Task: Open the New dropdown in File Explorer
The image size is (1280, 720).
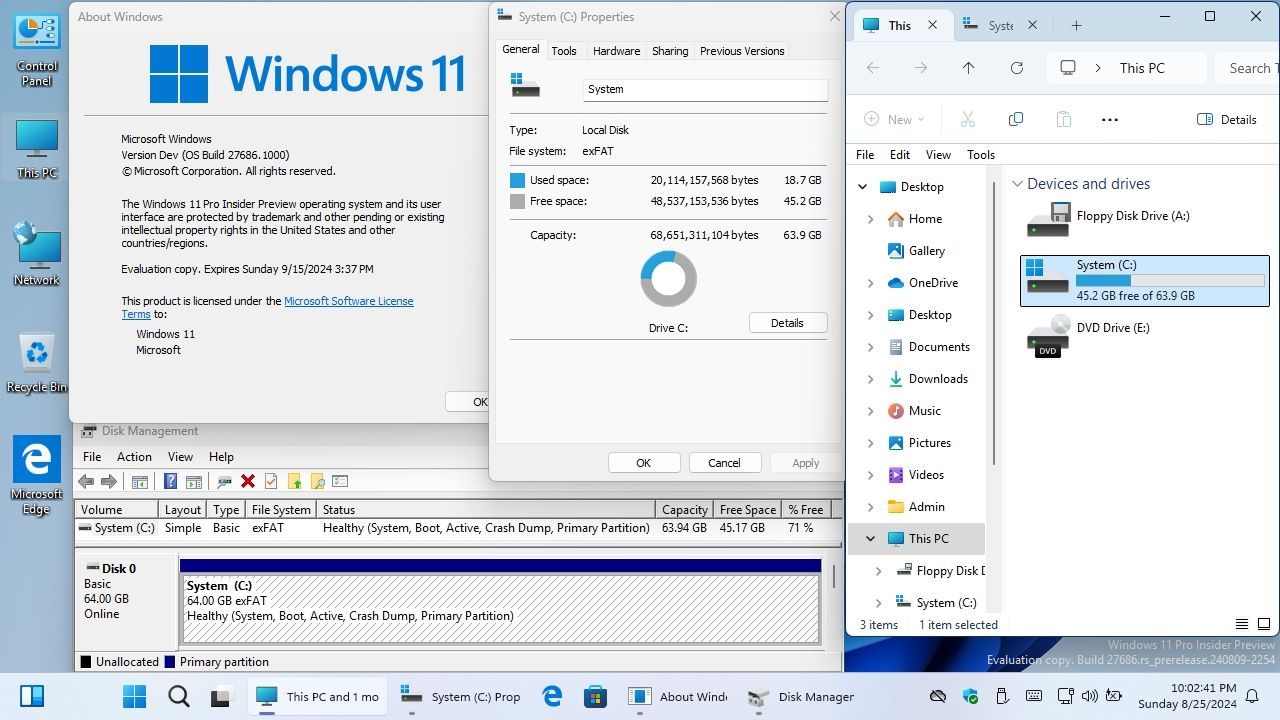Action: [895, 119]
